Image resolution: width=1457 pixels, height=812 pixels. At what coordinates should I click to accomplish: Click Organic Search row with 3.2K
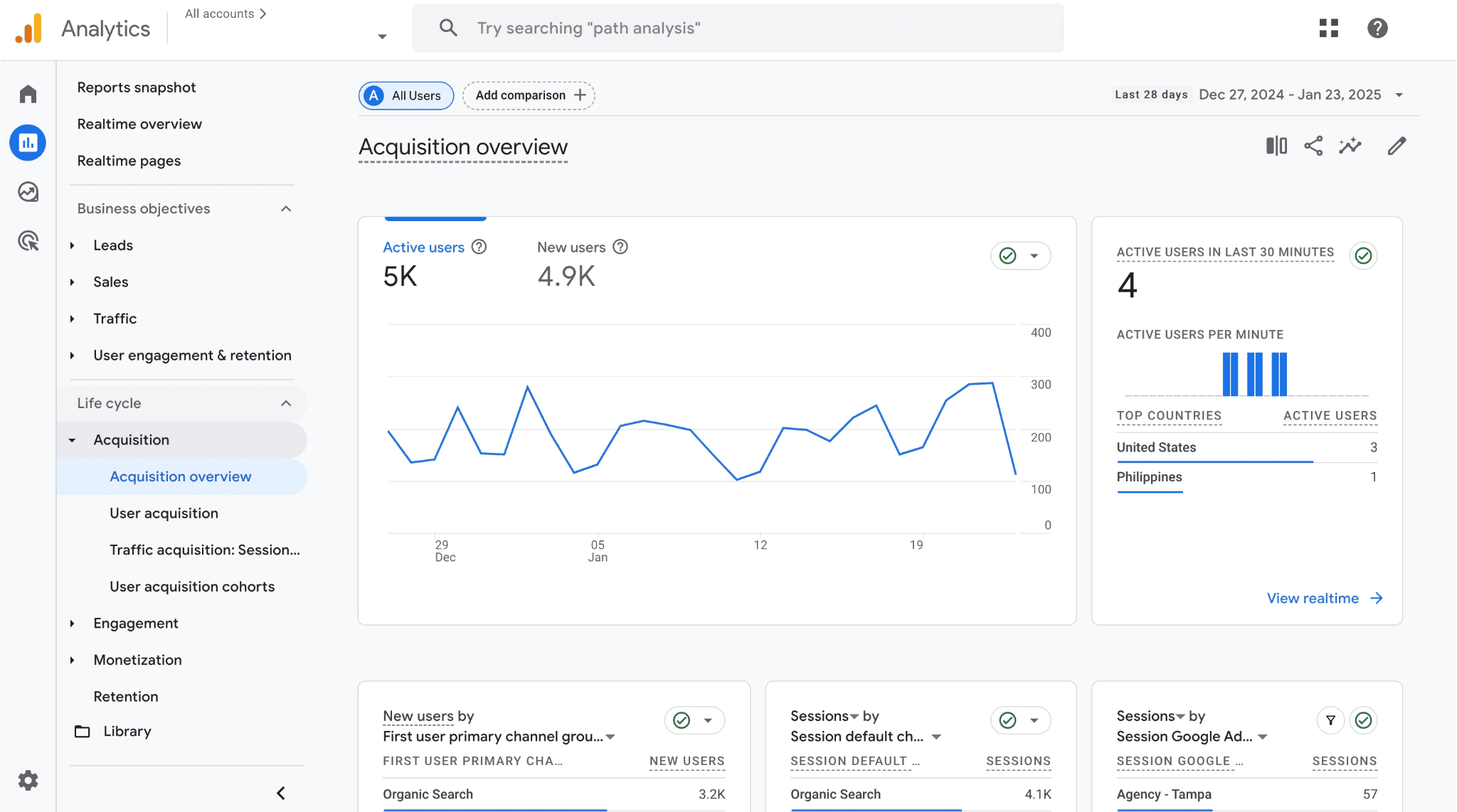[553, 794]
